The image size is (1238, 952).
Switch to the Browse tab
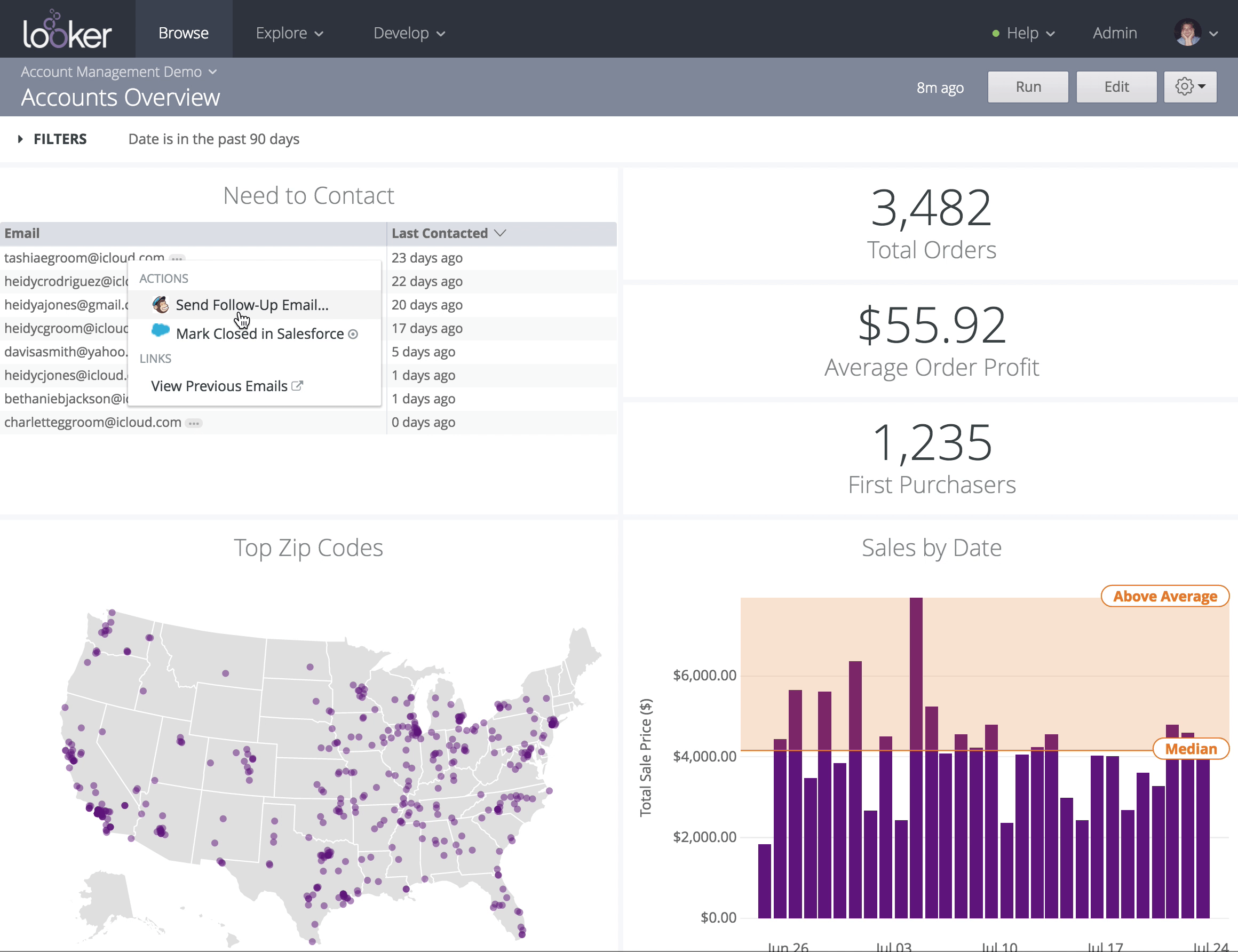[184, 34]
